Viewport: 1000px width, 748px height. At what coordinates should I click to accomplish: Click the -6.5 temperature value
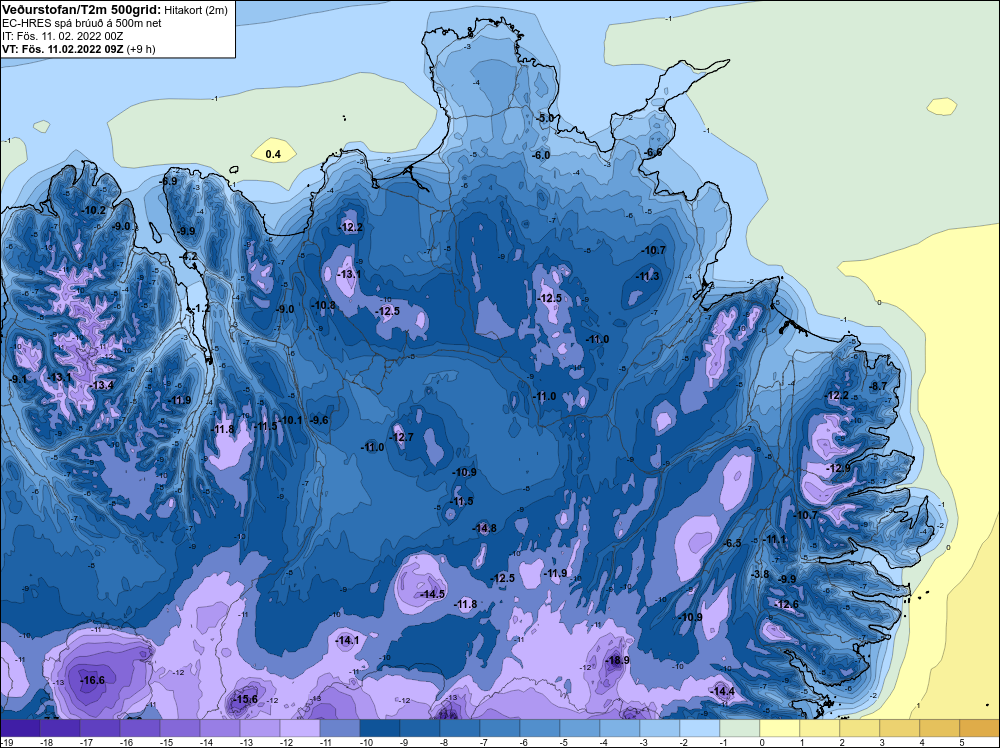[x=732, y=543]
